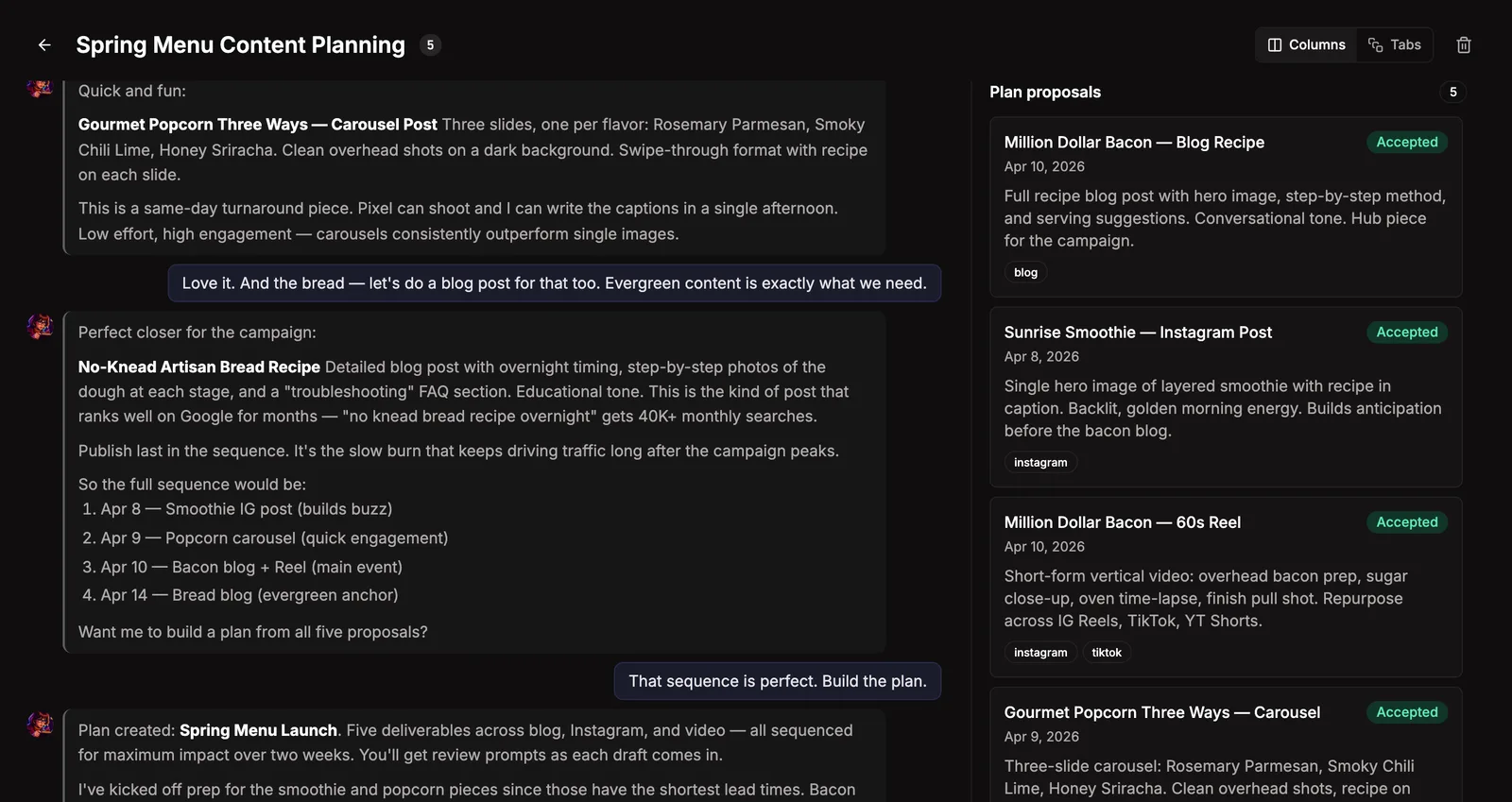Open the Sunrise Smoothie — Instagram Post proposal
The height and width of the screenshot is (802, 1512).
point(1226,397)
